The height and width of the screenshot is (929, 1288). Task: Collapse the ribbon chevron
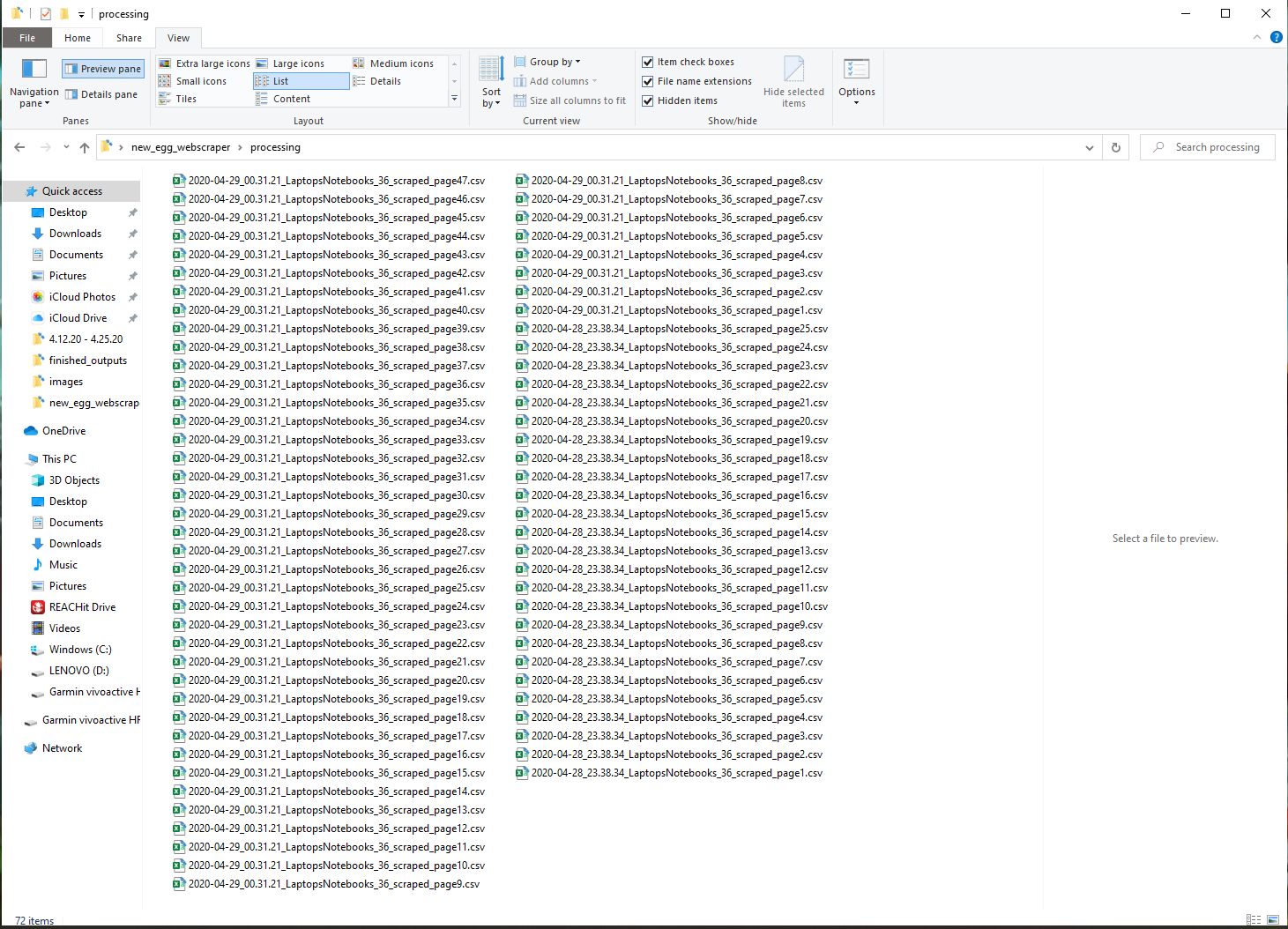coord(1257,37)
